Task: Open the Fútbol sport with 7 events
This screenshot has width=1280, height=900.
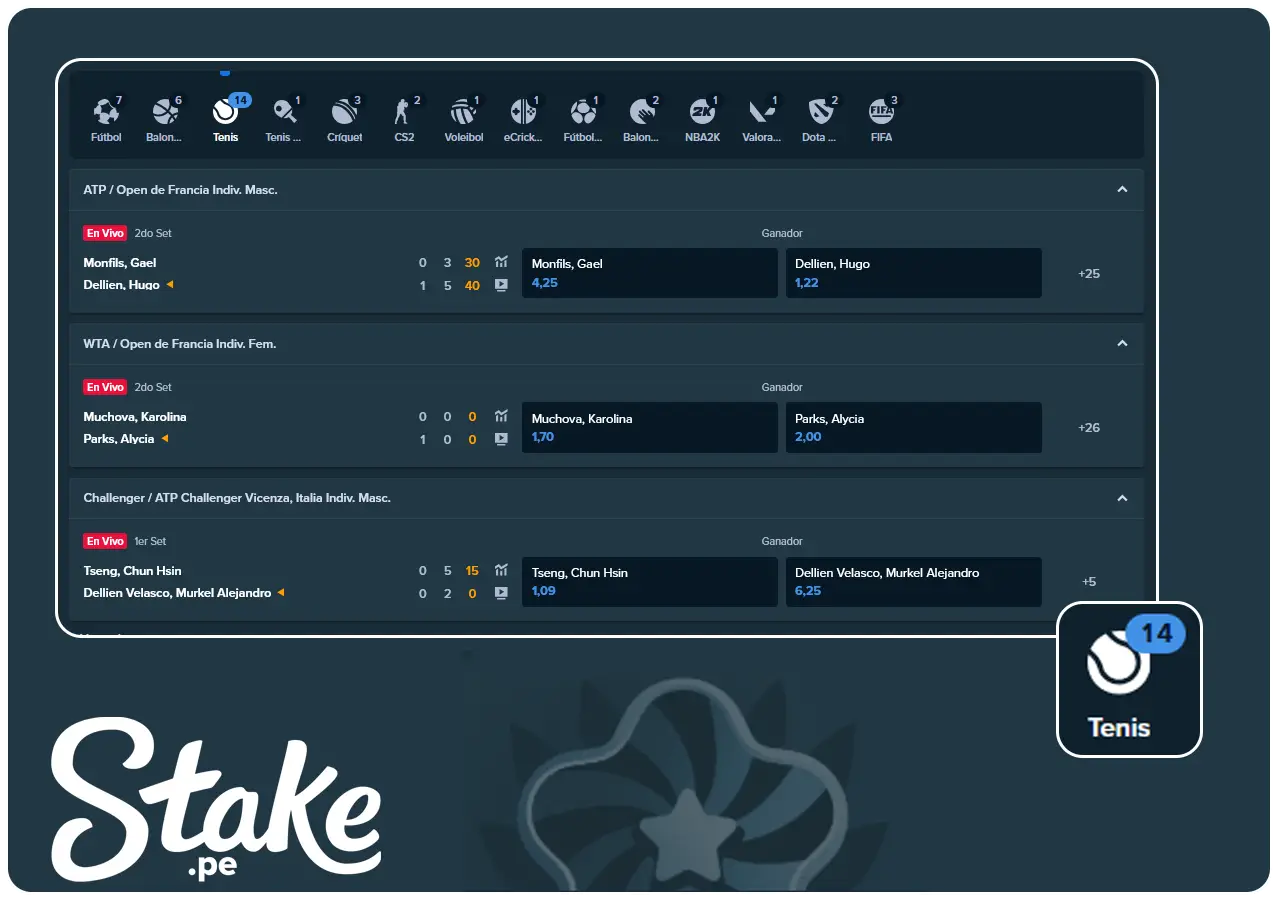Action: (106, 119)
